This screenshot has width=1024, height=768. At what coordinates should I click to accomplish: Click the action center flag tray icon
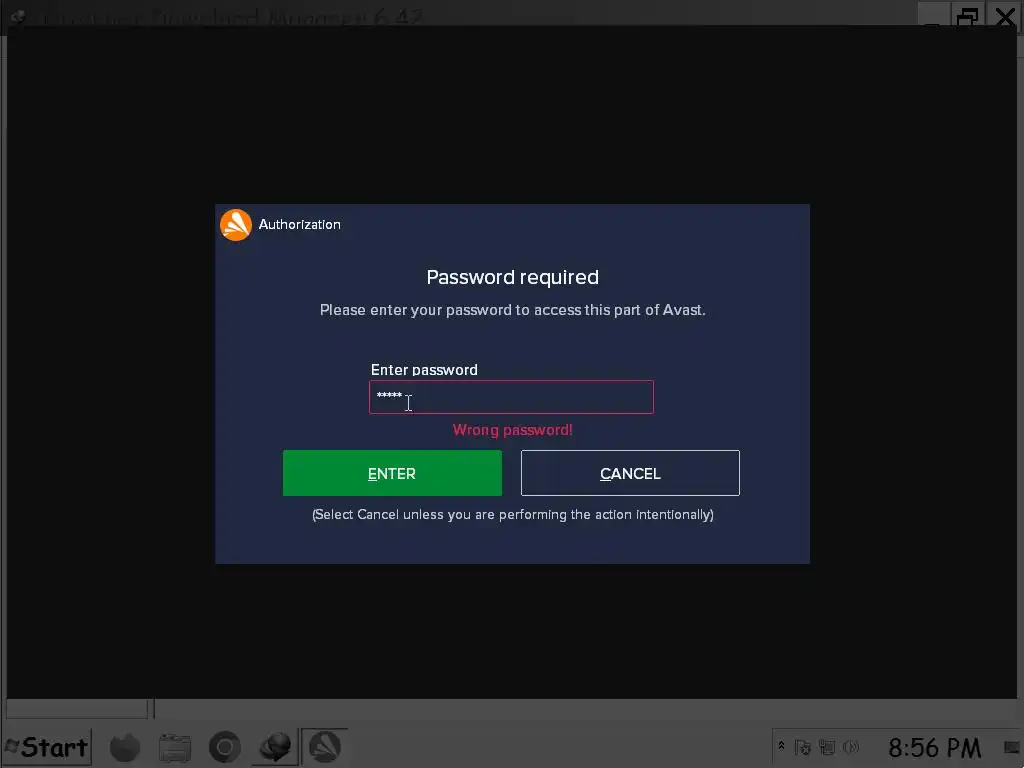click(x=803, y=746)
